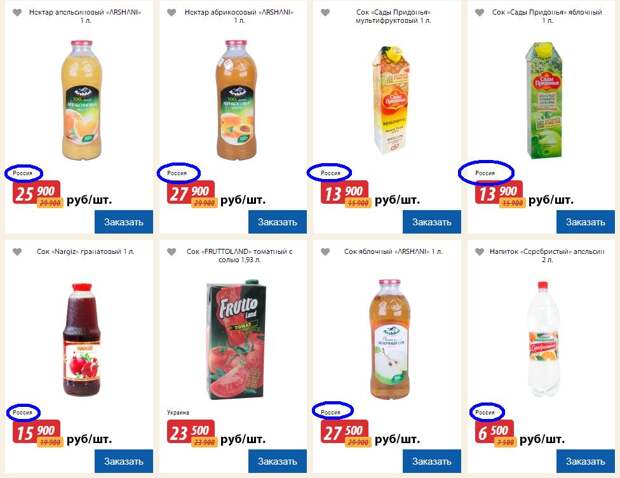Mark Сады Придонья apple juice as favorite
The width and height of the screenshot is (620, 478).
pos(479,13)
